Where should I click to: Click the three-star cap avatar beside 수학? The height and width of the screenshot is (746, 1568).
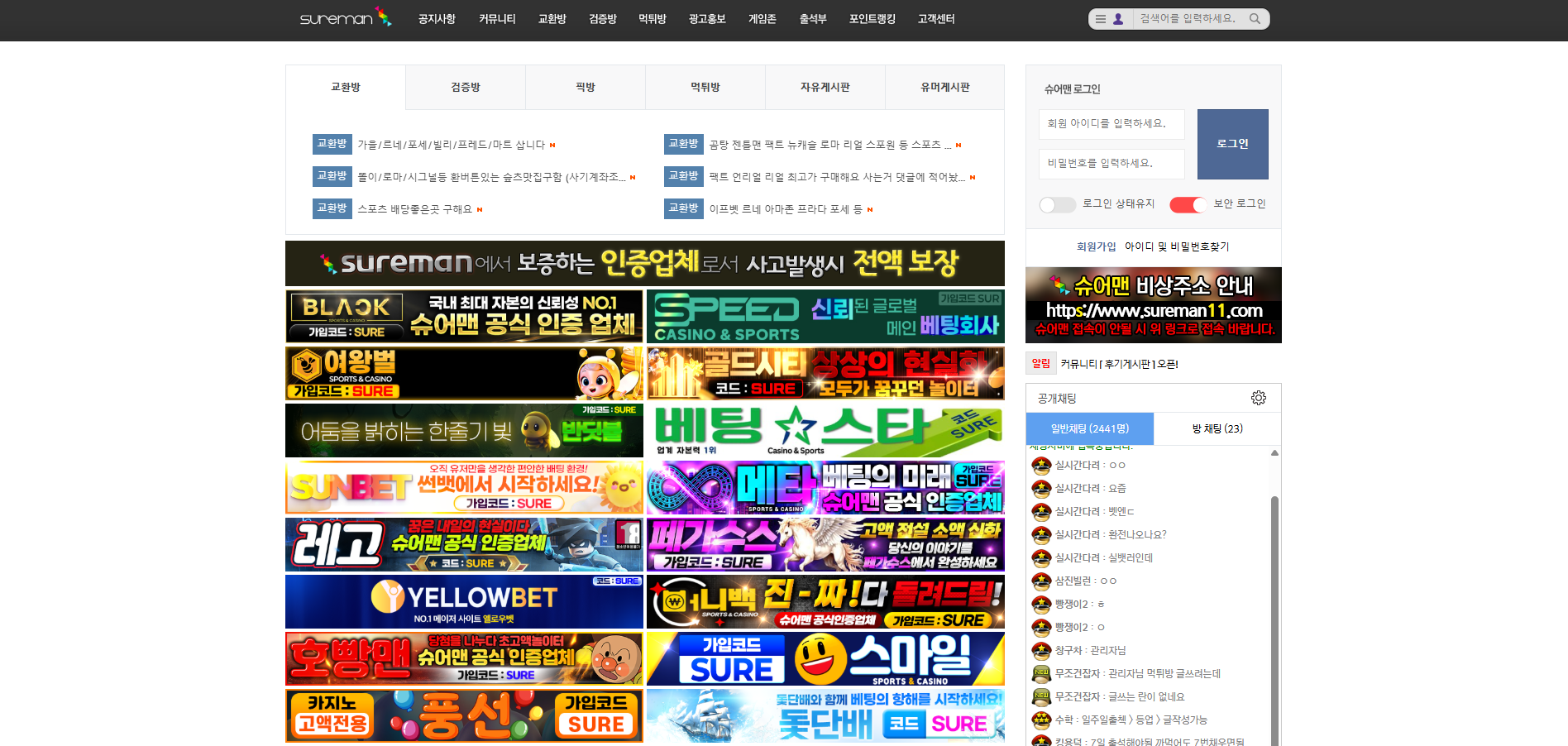coord(1041,720)
